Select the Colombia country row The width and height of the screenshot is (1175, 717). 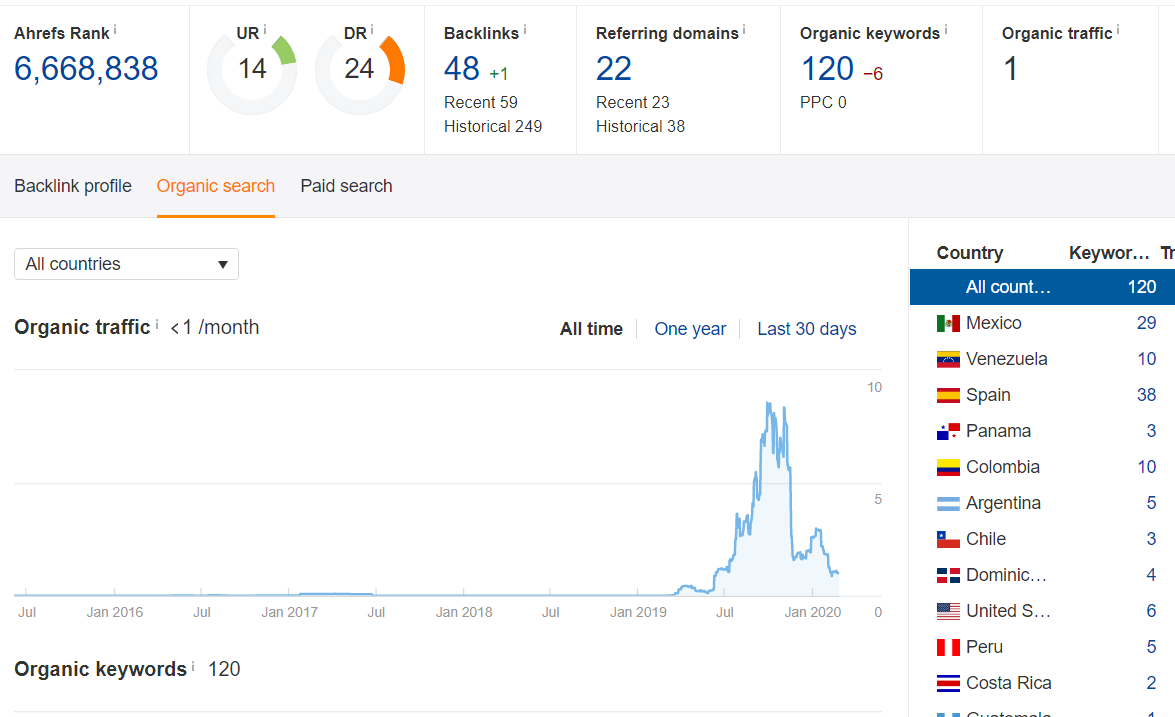[1042, 467]
